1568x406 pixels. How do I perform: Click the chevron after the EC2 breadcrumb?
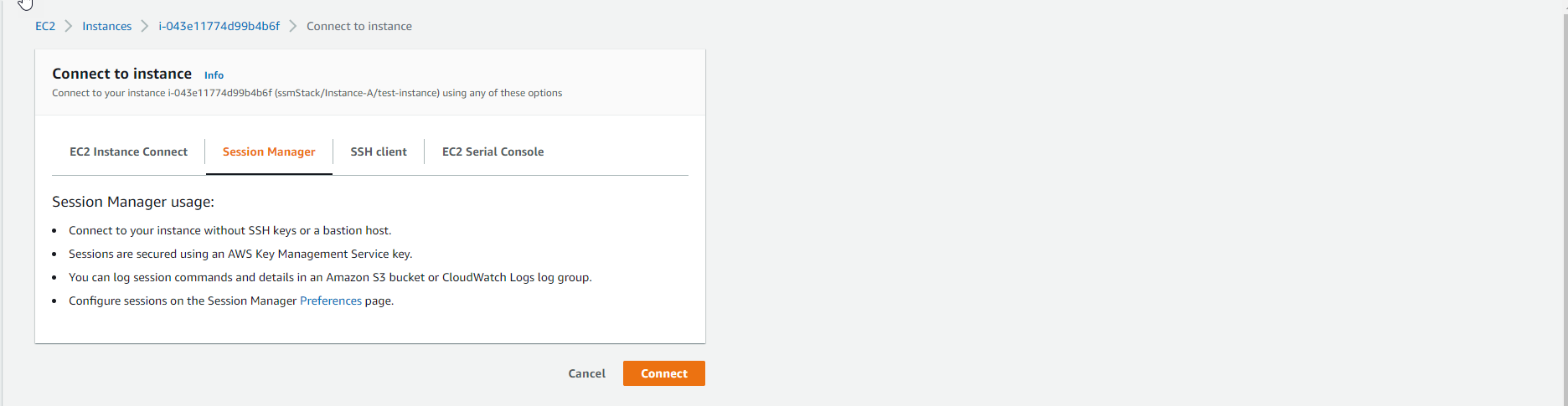(x=69, y=26)
